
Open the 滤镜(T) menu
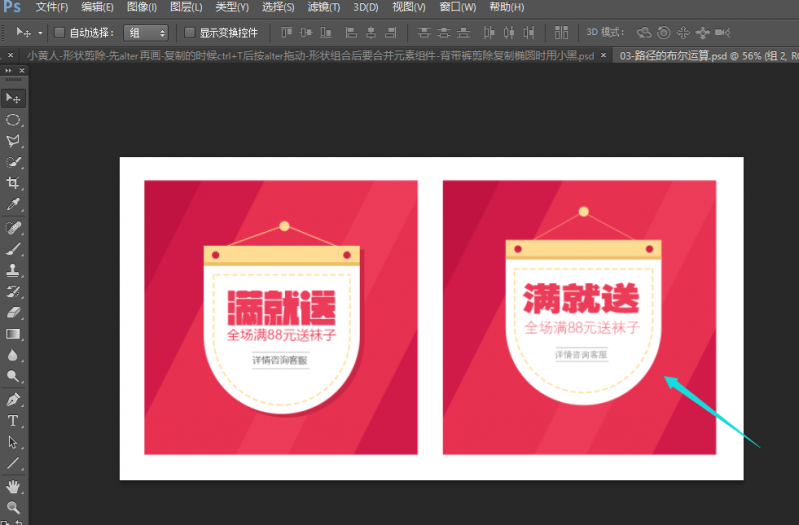click(x=323, y=8)
